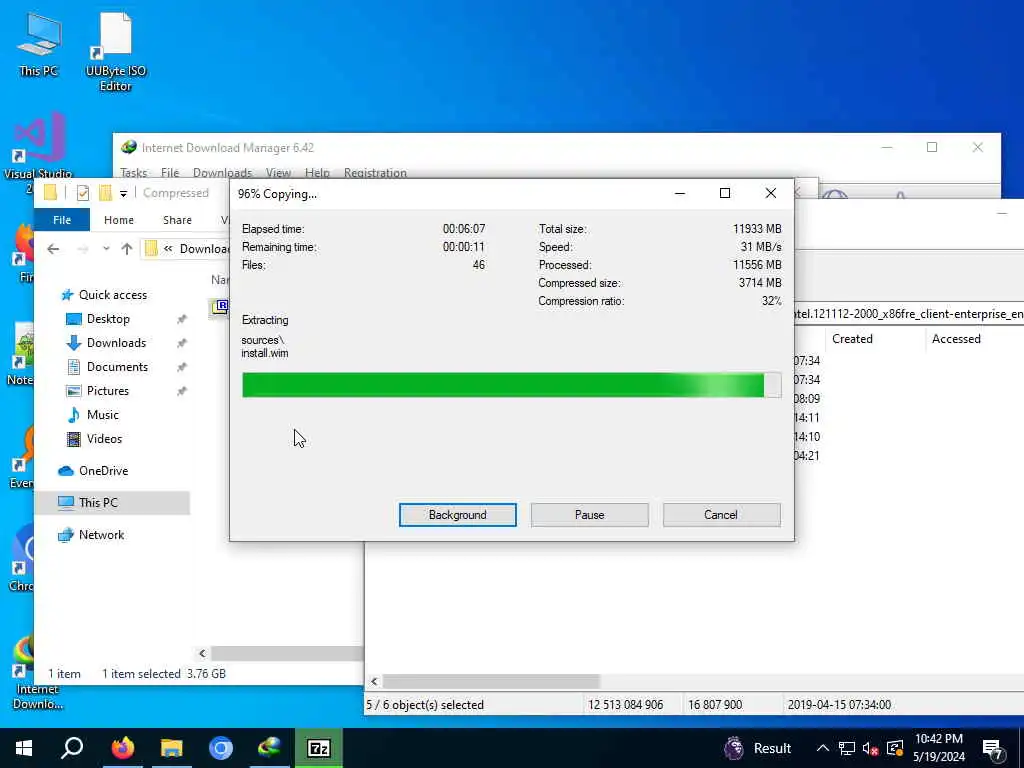This screenshot has width=1024, height=768.
Task: Open the Help menu in Internet Download Manager
Action: tap(317, 172)
